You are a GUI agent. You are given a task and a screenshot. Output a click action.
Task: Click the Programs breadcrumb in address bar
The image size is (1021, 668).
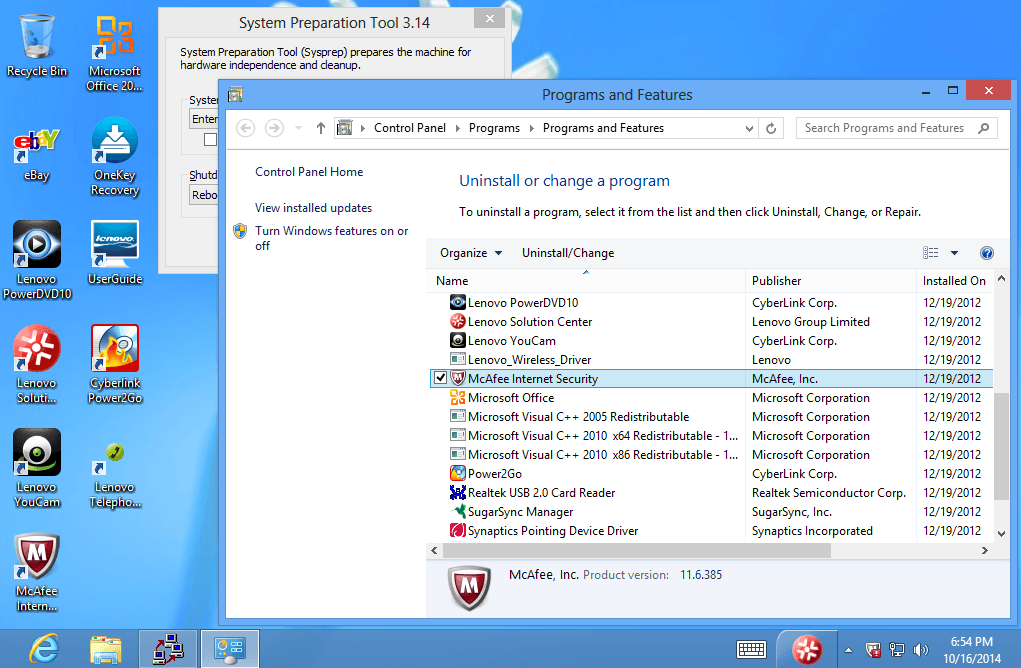pos(494,128)
